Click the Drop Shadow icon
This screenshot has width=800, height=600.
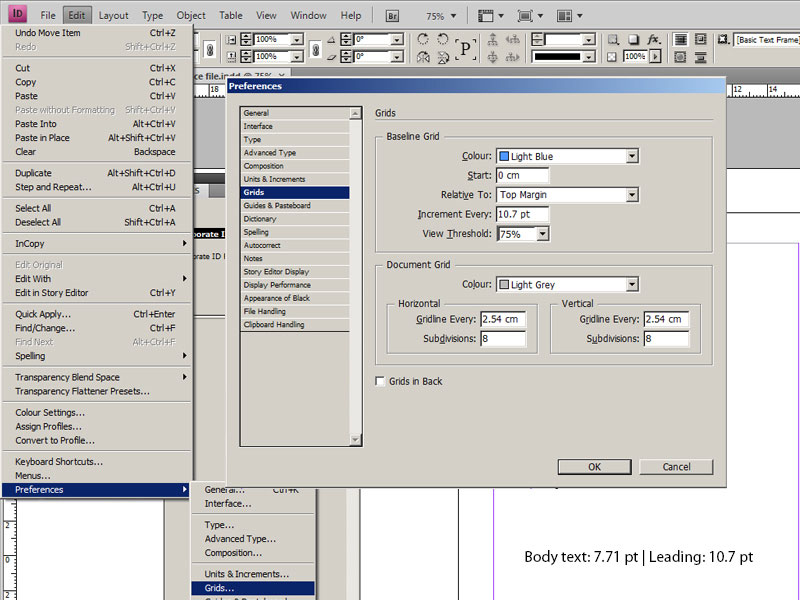633,39
